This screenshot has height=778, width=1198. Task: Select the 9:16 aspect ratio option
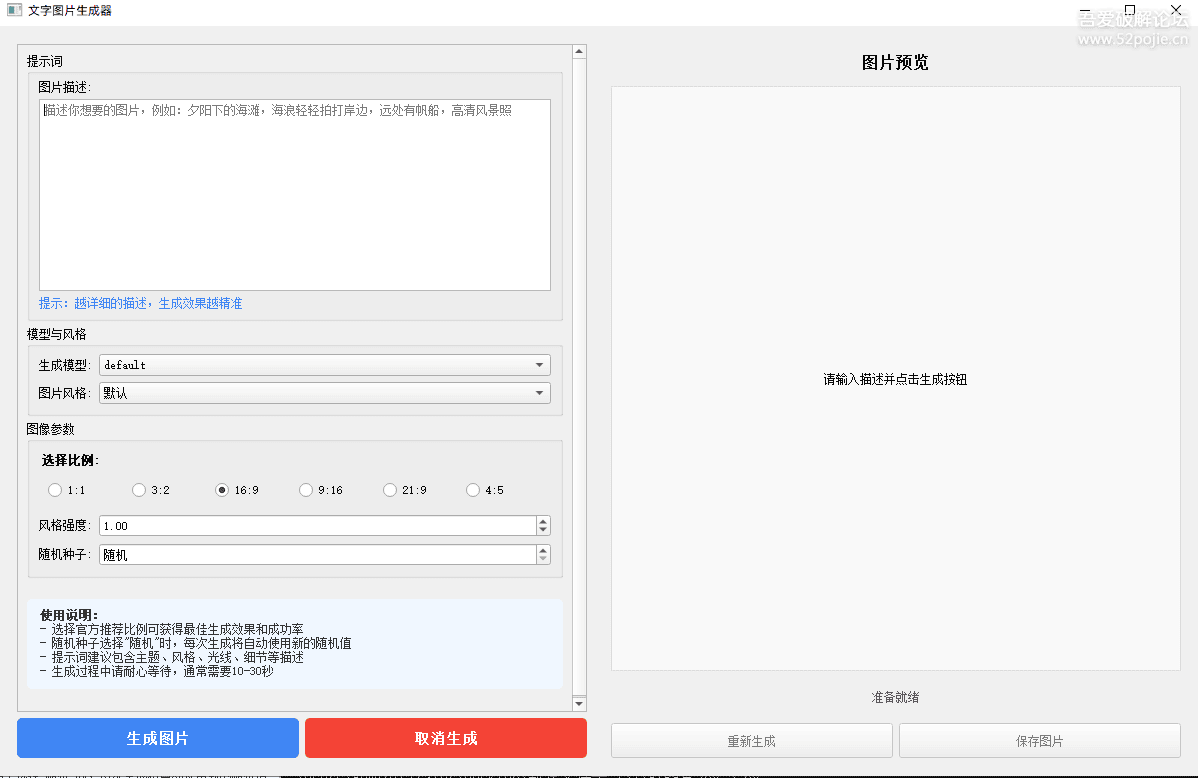(305, 490)
